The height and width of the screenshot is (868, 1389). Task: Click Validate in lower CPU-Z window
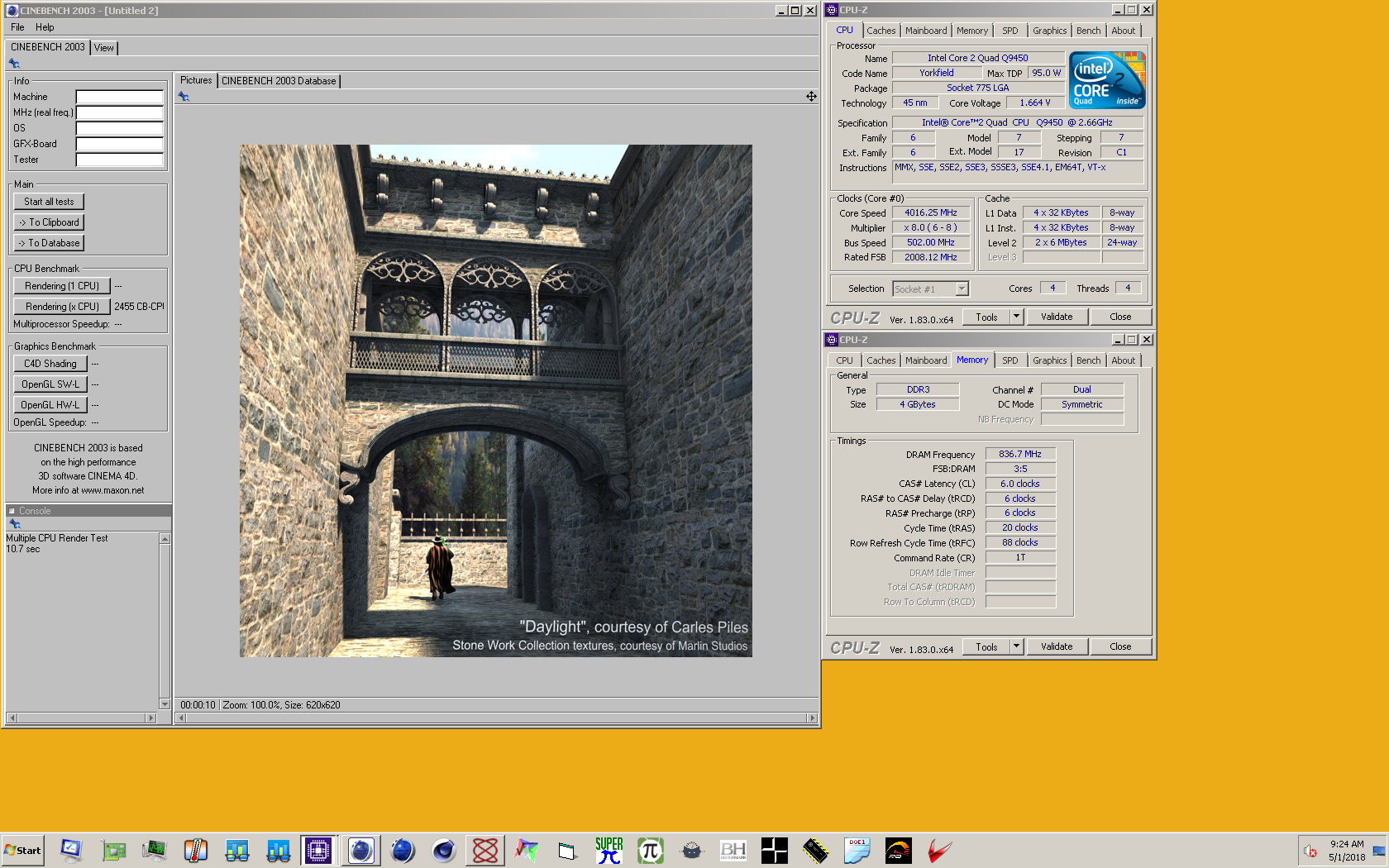point(1057,646)
